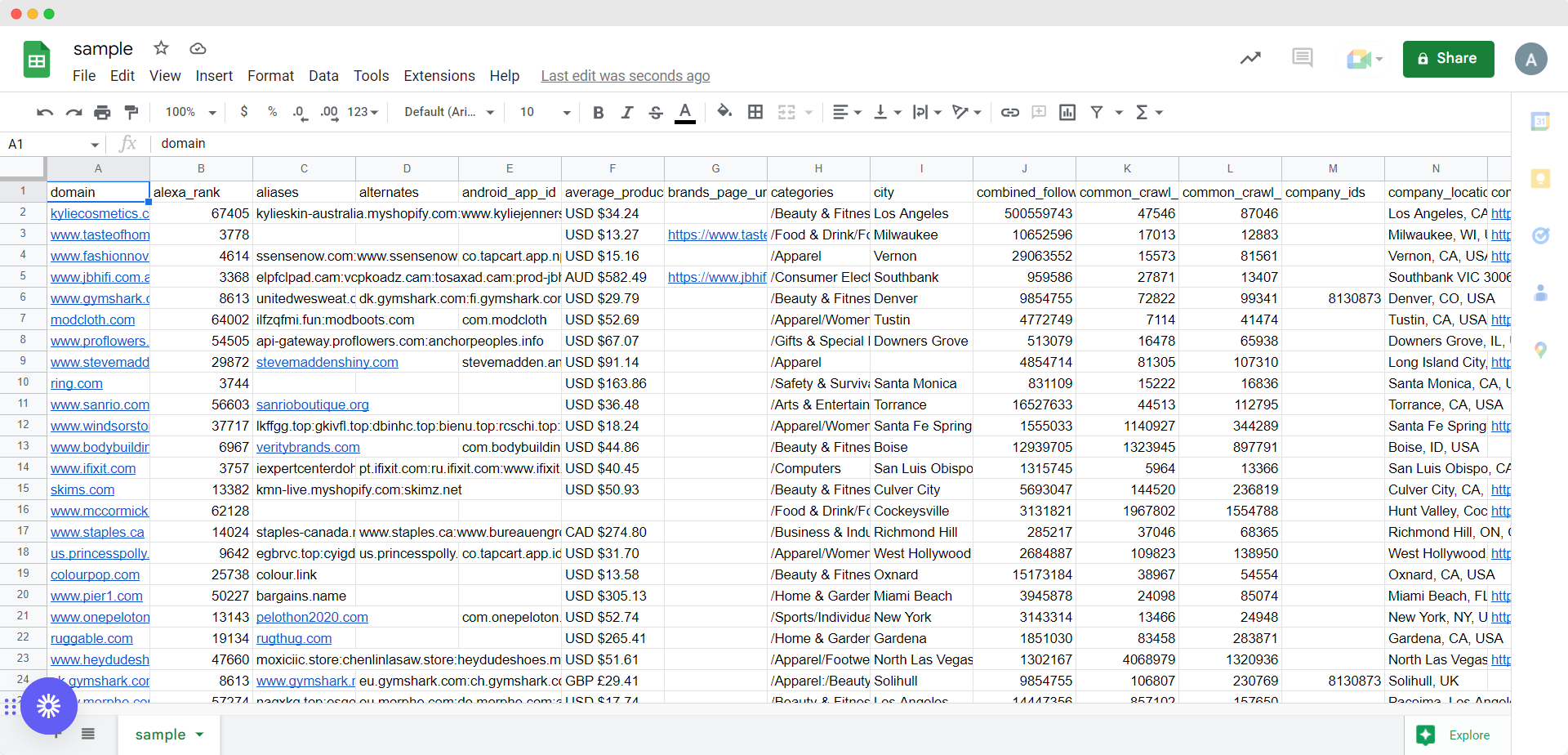Open the Format menu

point(270,76)
